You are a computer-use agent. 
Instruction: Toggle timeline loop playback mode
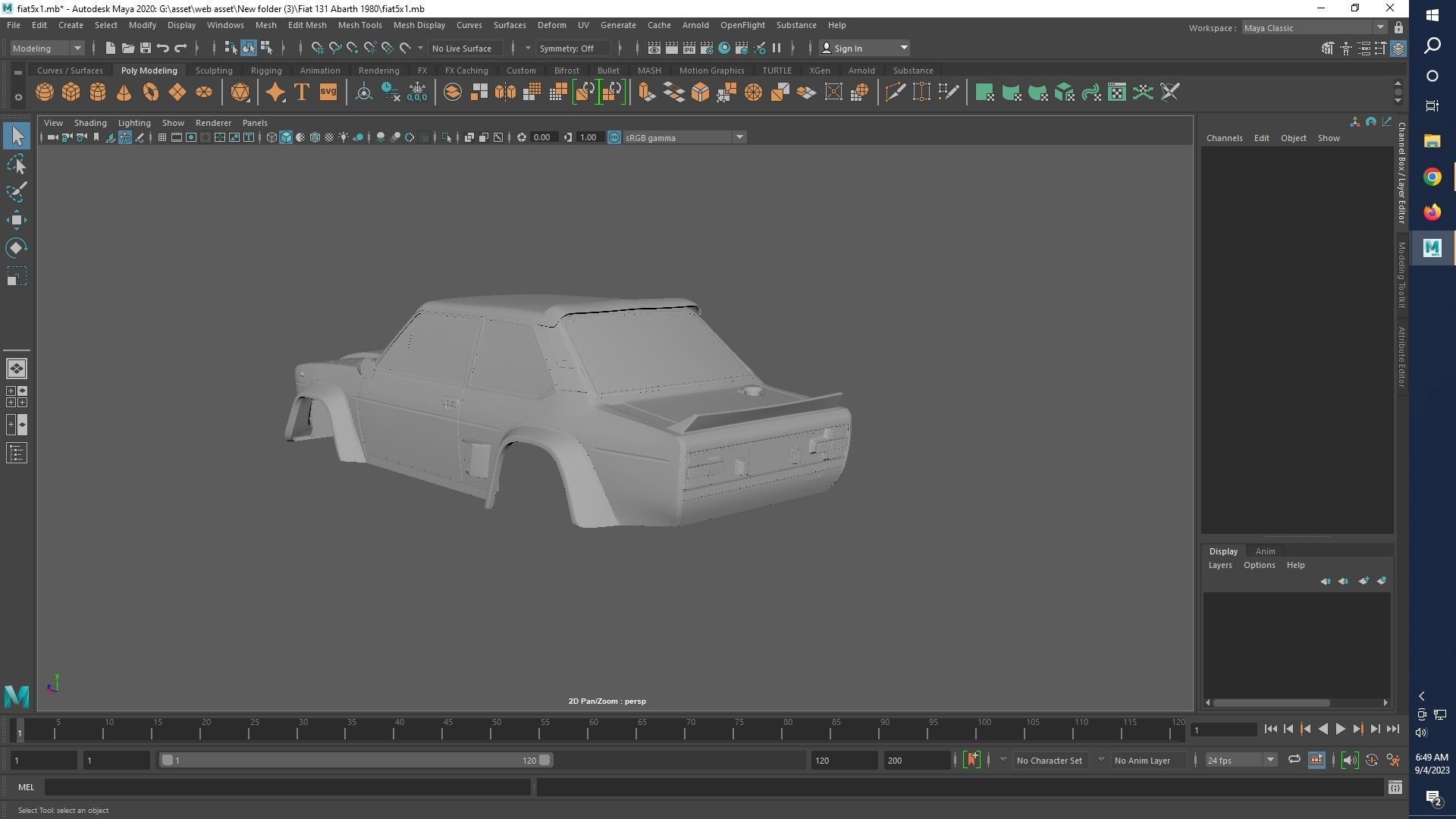click(x=1294, y=760)
